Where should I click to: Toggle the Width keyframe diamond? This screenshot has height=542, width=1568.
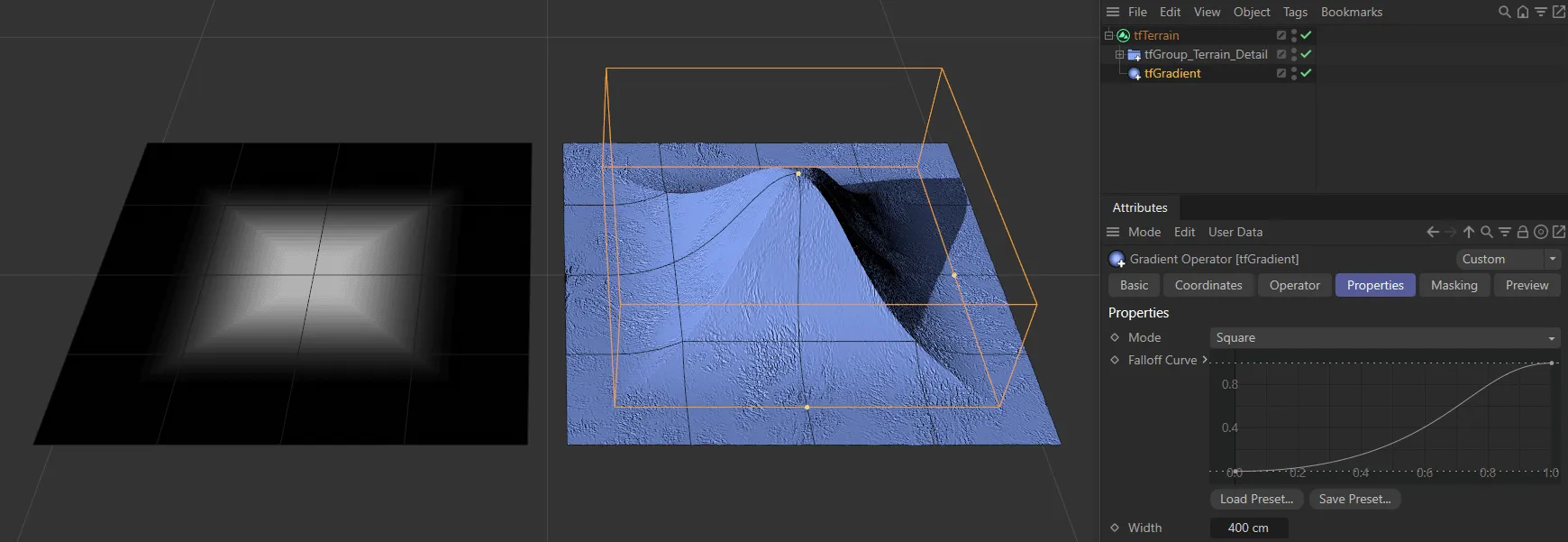tap(1115, 528)
